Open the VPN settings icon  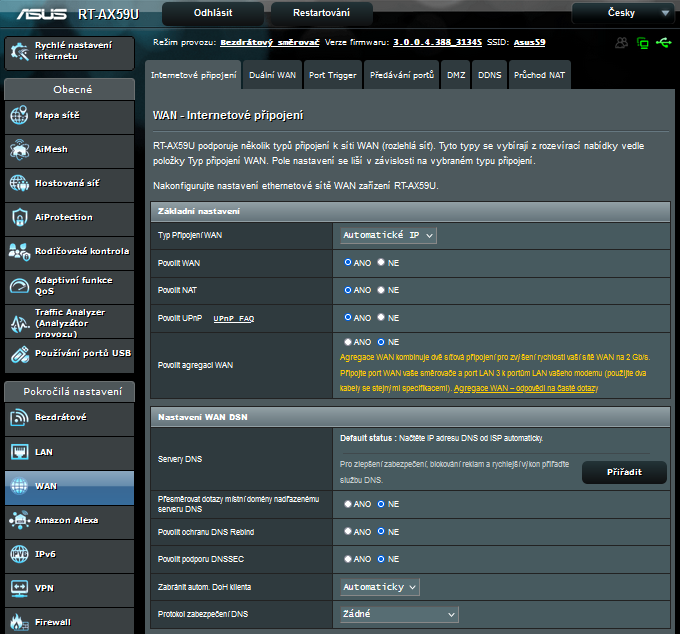pos(19,588)
